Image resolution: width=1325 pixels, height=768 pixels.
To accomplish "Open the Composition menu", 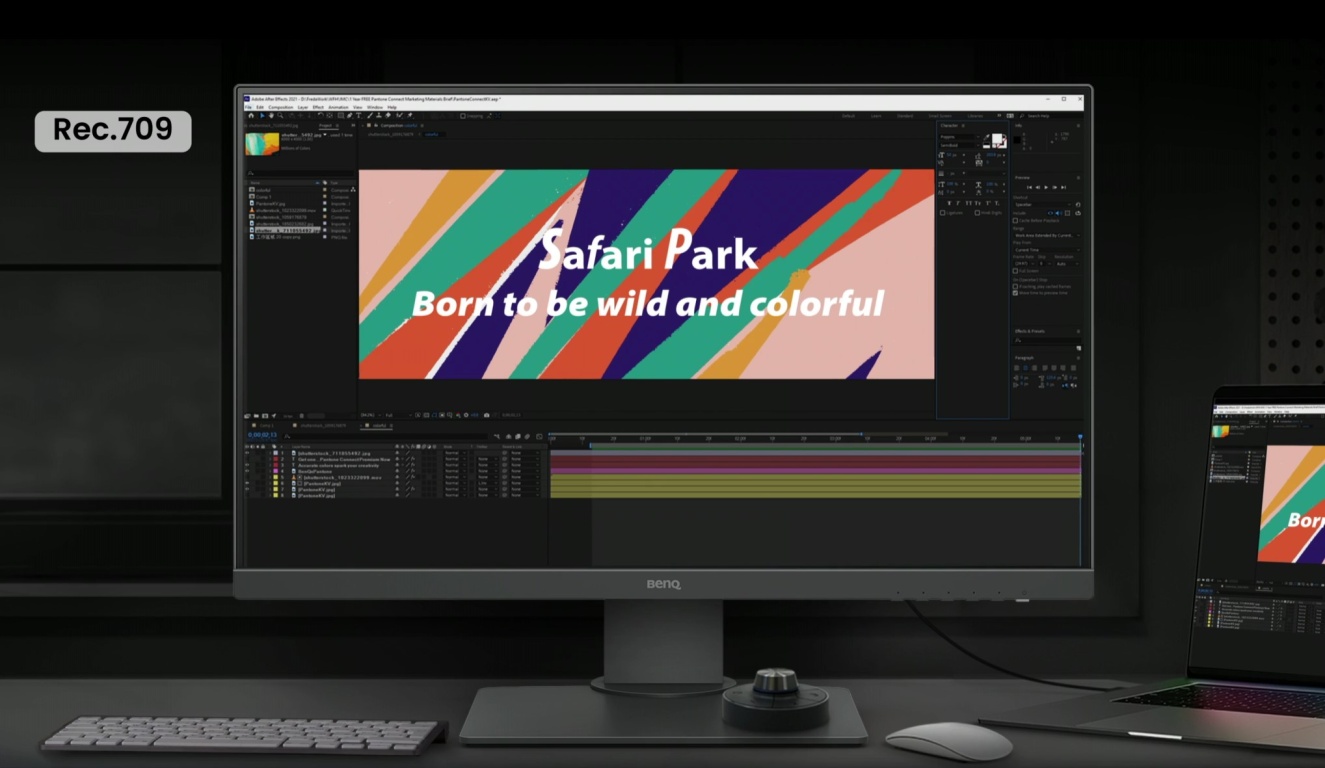I will tap(280, 107).
